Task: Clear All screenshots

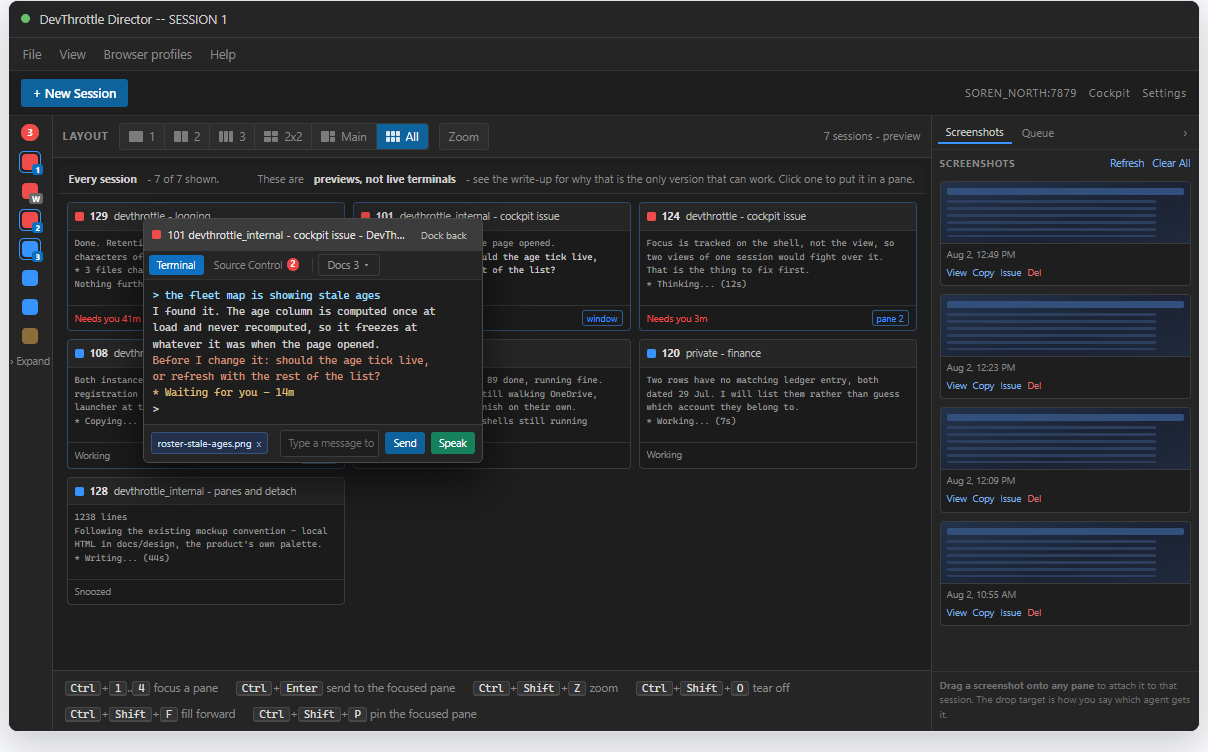Action: click(x=1171, y=163)
